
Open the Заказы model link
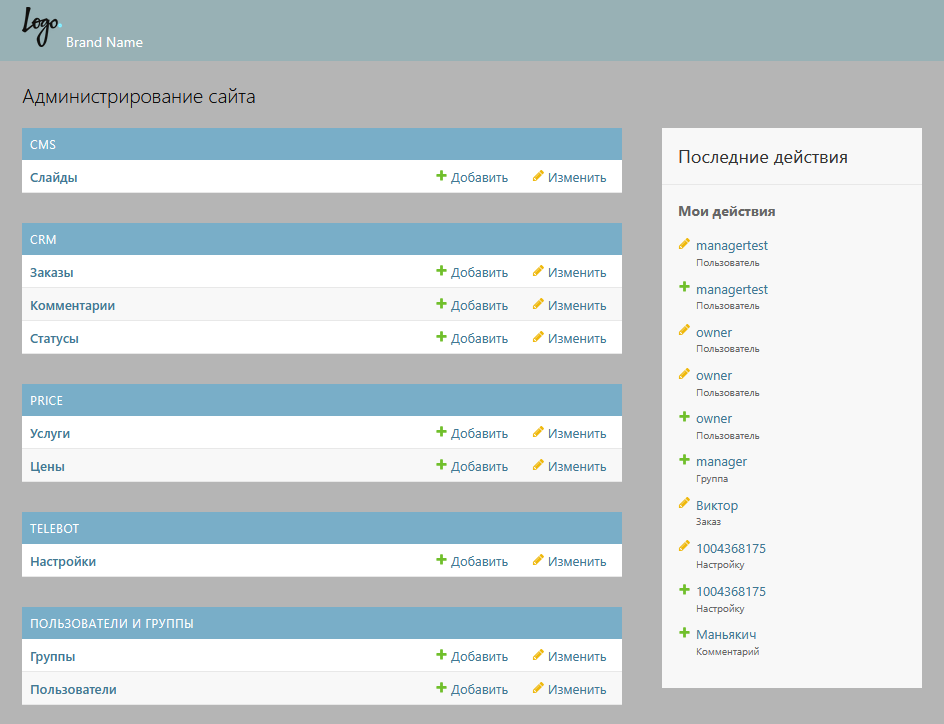(x=52, y=272)
